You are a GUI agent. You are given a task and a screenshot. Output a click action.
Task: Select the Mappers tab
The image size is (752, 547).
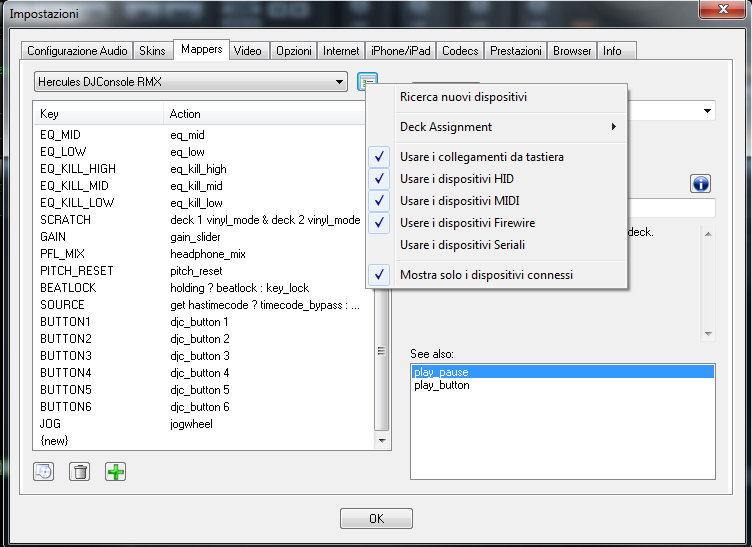click(201, 49)
